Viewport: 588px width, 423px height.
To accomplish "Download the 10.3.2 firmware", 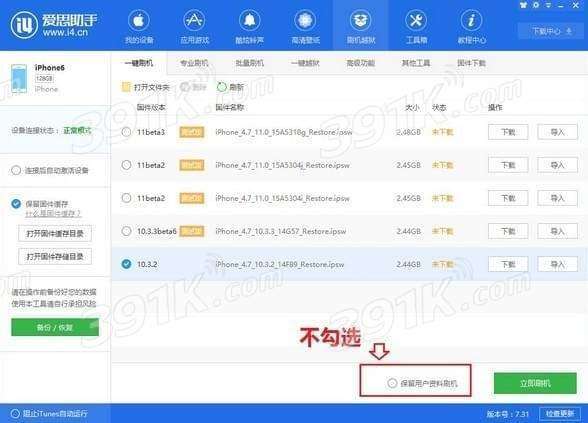I will [x=508, y=264].
